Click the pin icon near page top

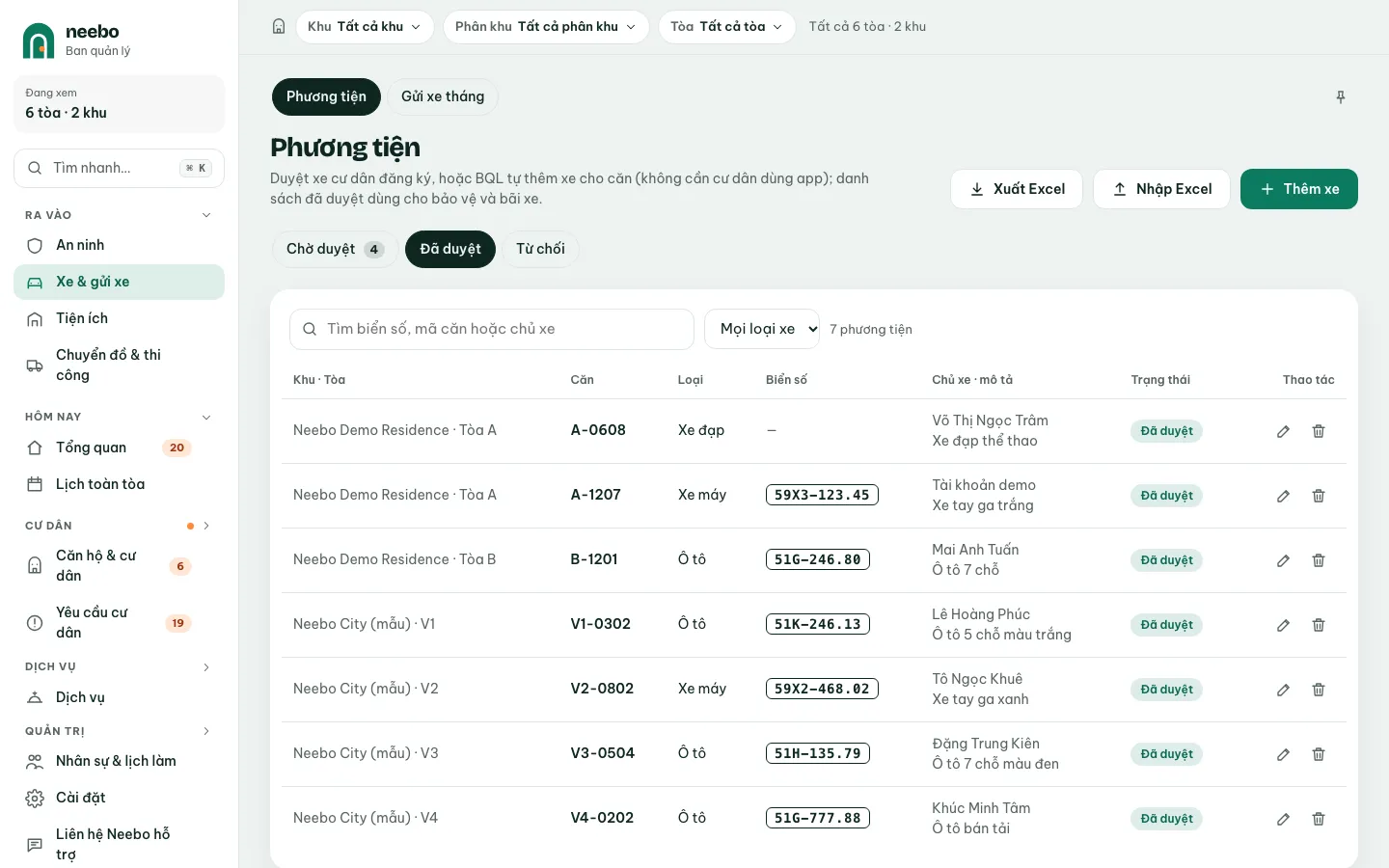pyautogui.click(x=1341, y=97)
